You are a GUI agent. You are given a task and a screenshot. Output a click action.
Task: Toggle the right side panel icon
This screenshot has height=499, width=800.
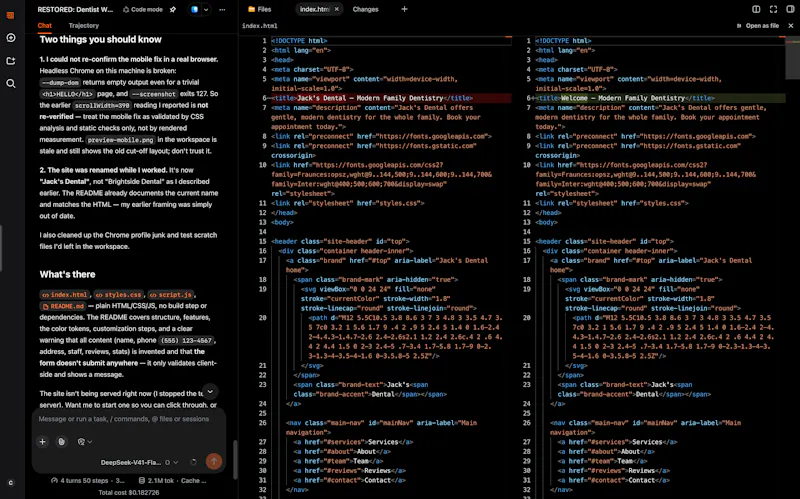click(x=790, y=9)
